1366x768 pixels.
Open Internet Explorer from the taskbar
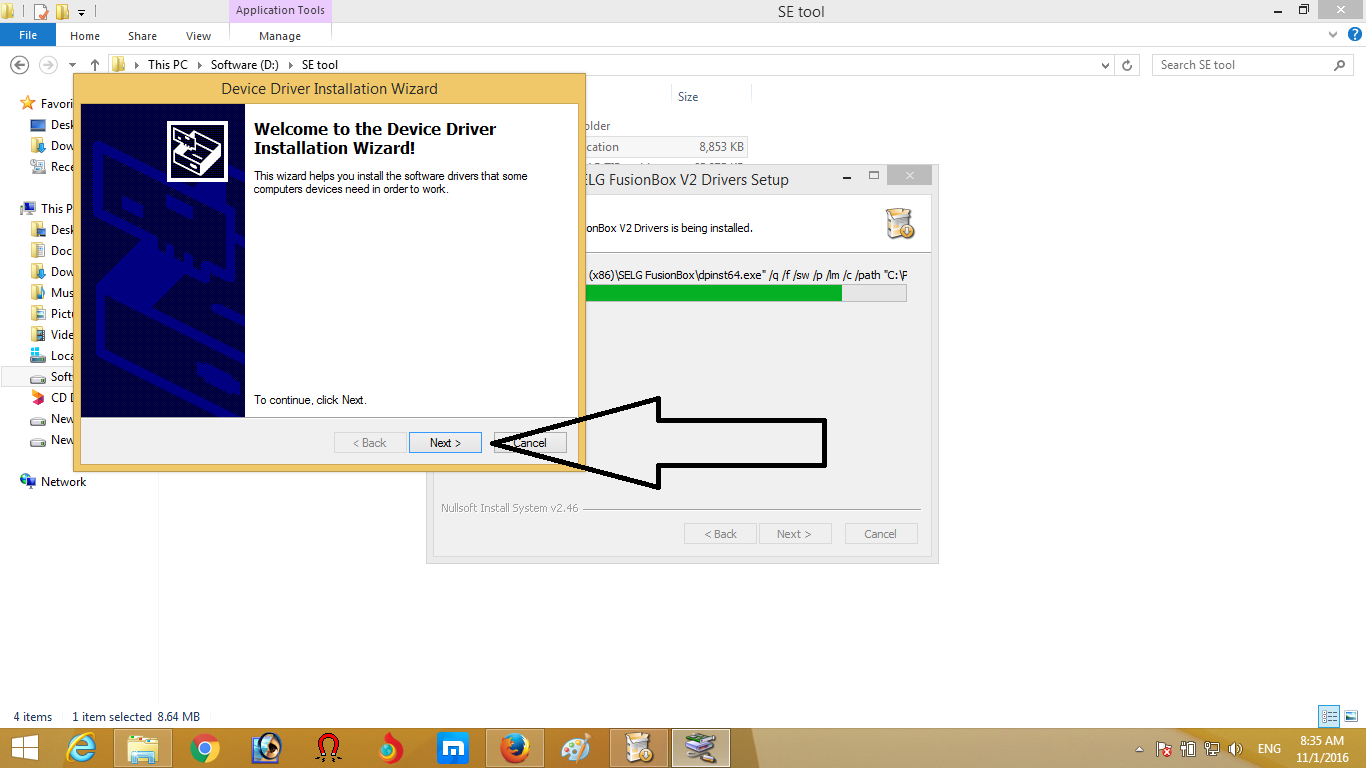81,747
